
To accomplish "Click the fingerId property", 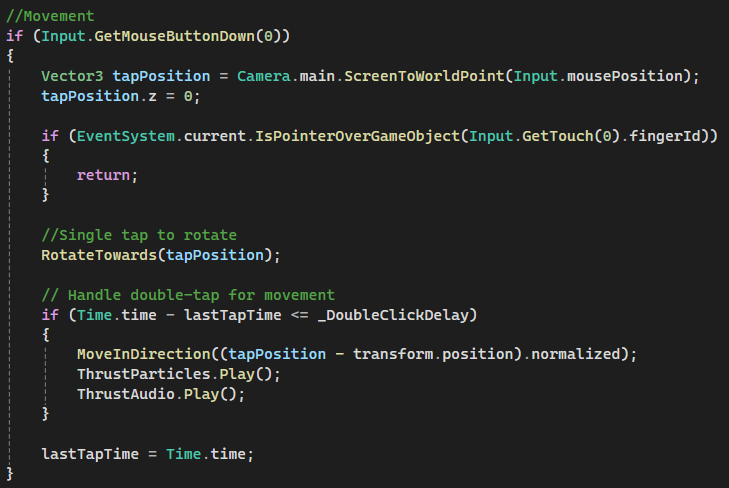I will [664, 136].
